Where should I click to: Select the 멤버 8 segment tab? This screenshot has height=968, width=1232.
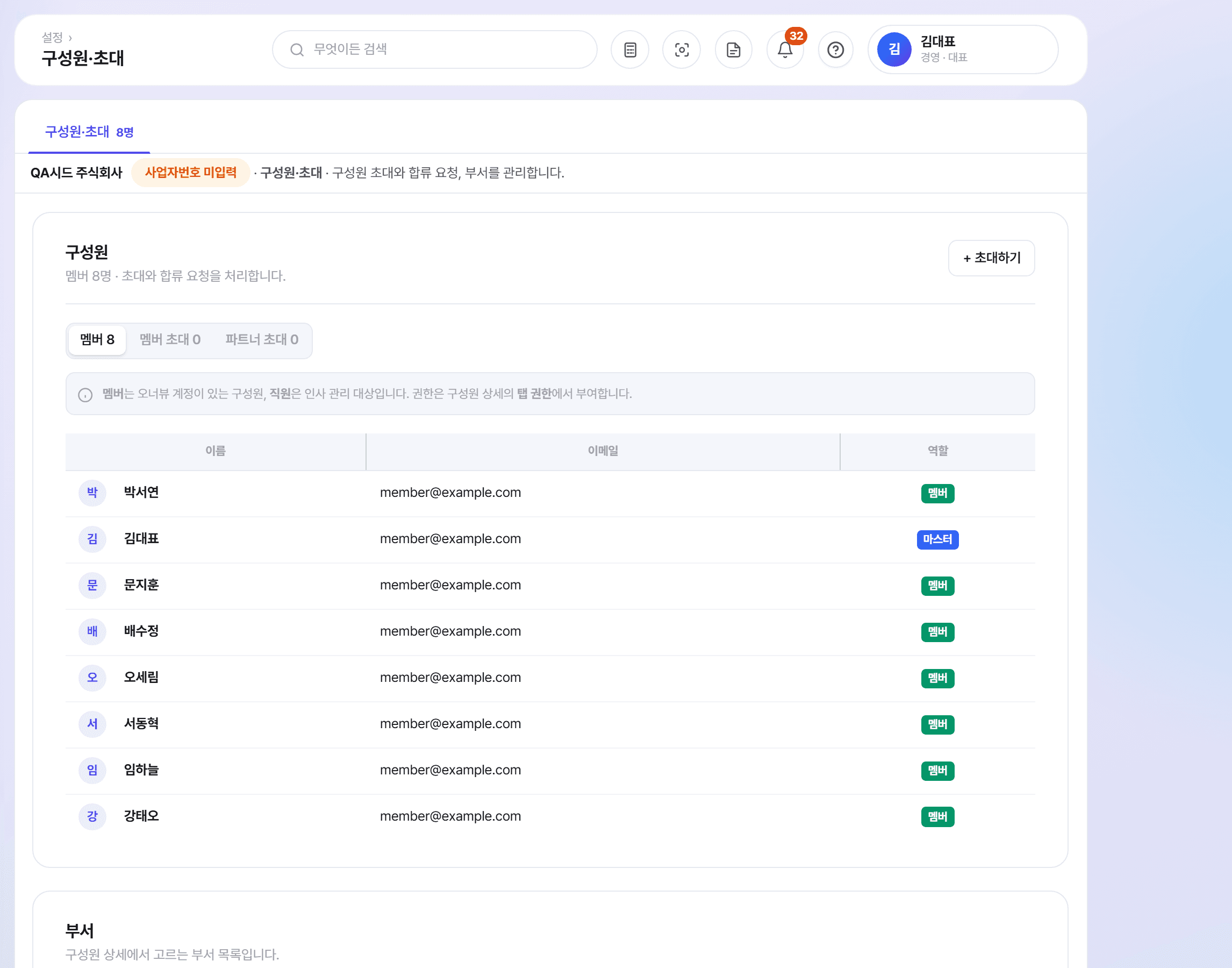[97, 339]
